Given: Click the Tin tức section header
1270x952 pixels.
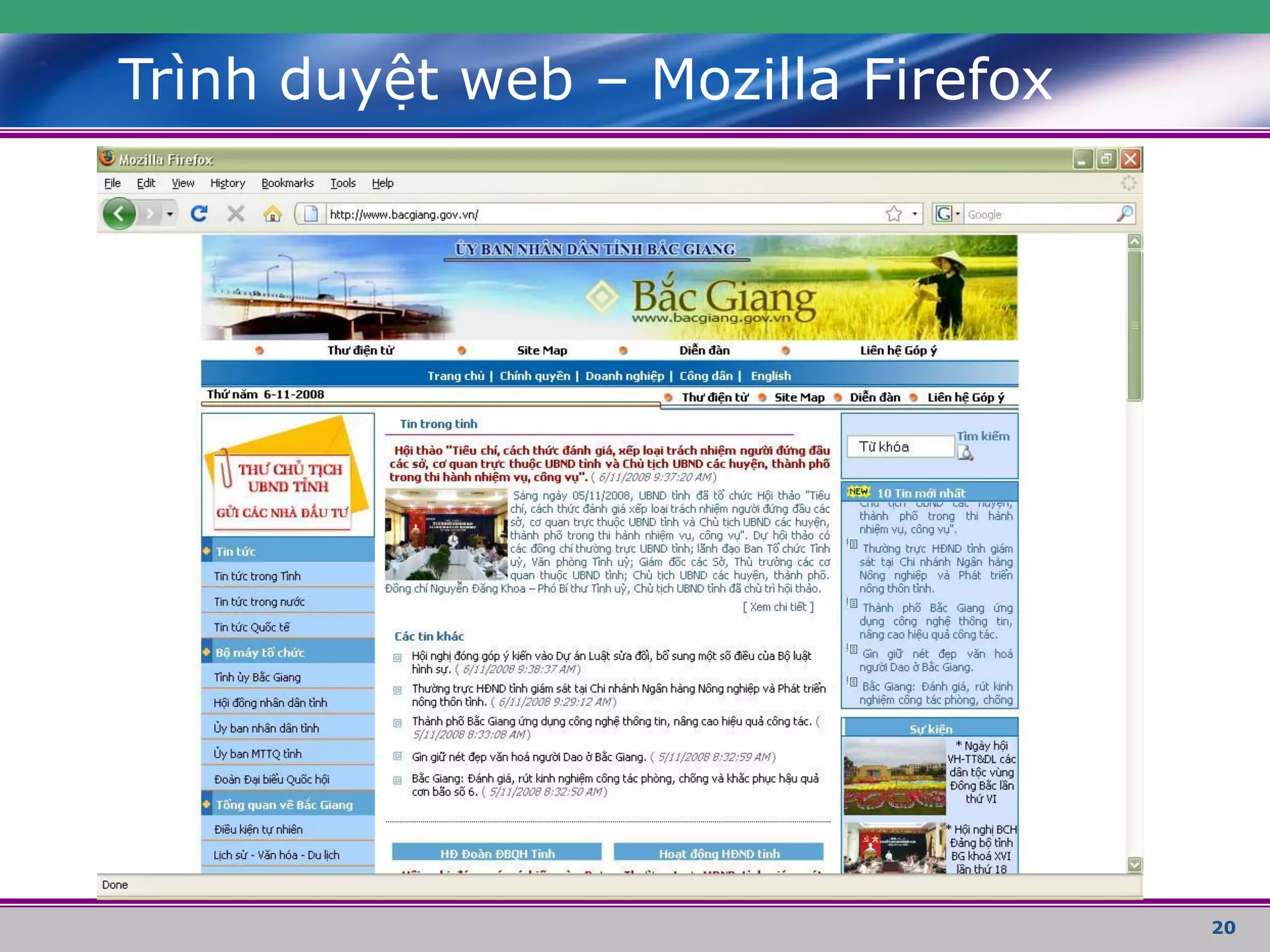Looking at the screenshot, I should point(288,551).
